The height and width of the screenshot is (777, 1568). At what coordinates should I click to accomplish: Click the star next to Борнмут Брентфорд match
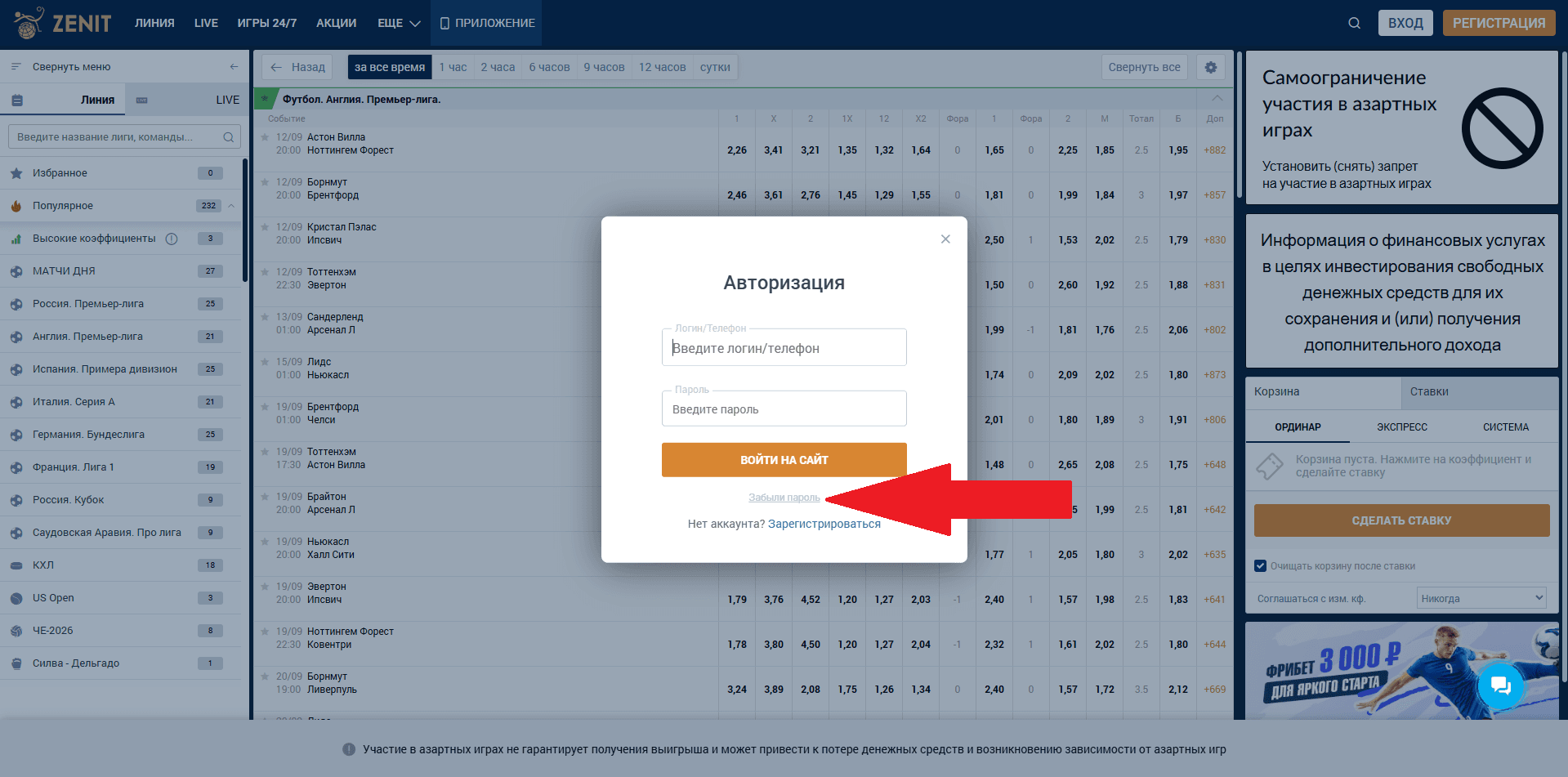click(265, 182)
